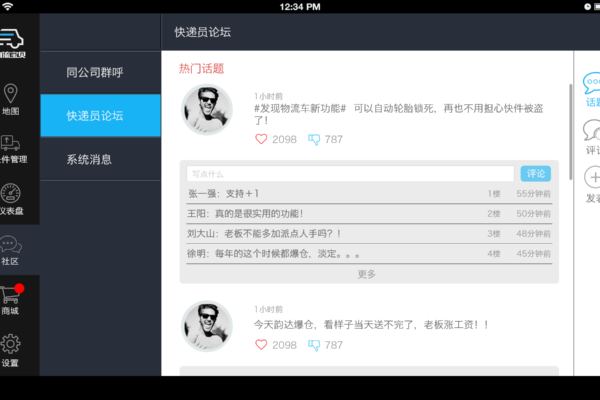Viewport: 600px width, 400px height.
Task: Like the 韵达爆仓 post with heart icon
Action: (x=262, y=345)
